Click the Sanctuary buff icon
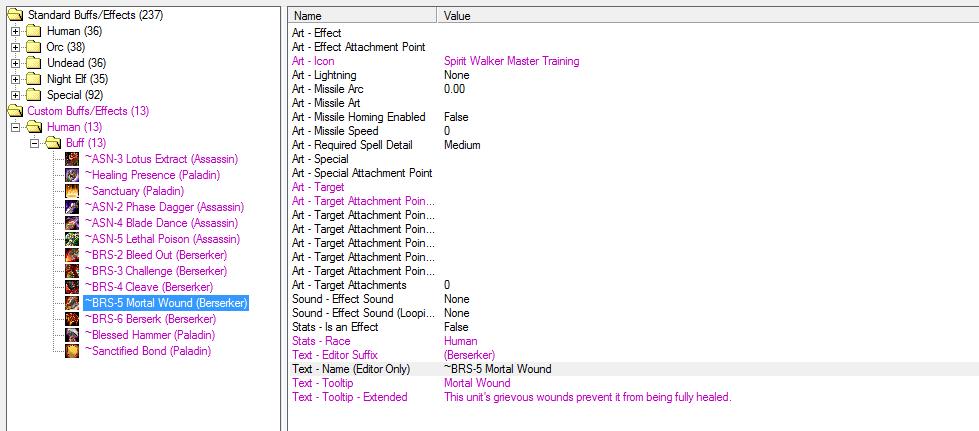 72,191
